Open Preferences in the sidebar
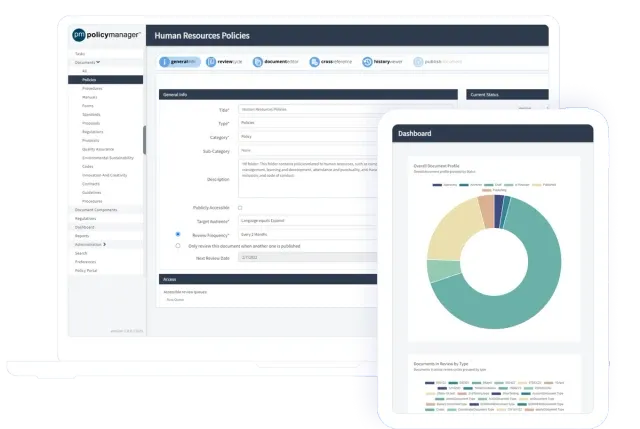 85,262
